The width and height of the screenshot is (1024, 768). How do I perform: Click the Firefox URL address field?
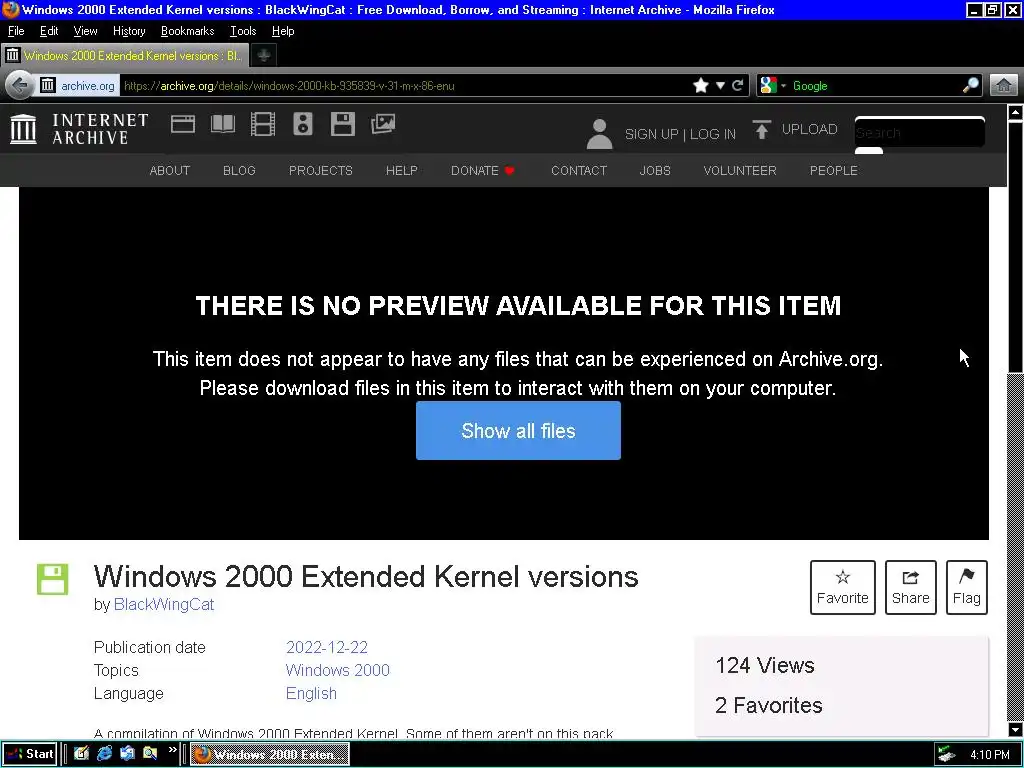click(405, 86)
